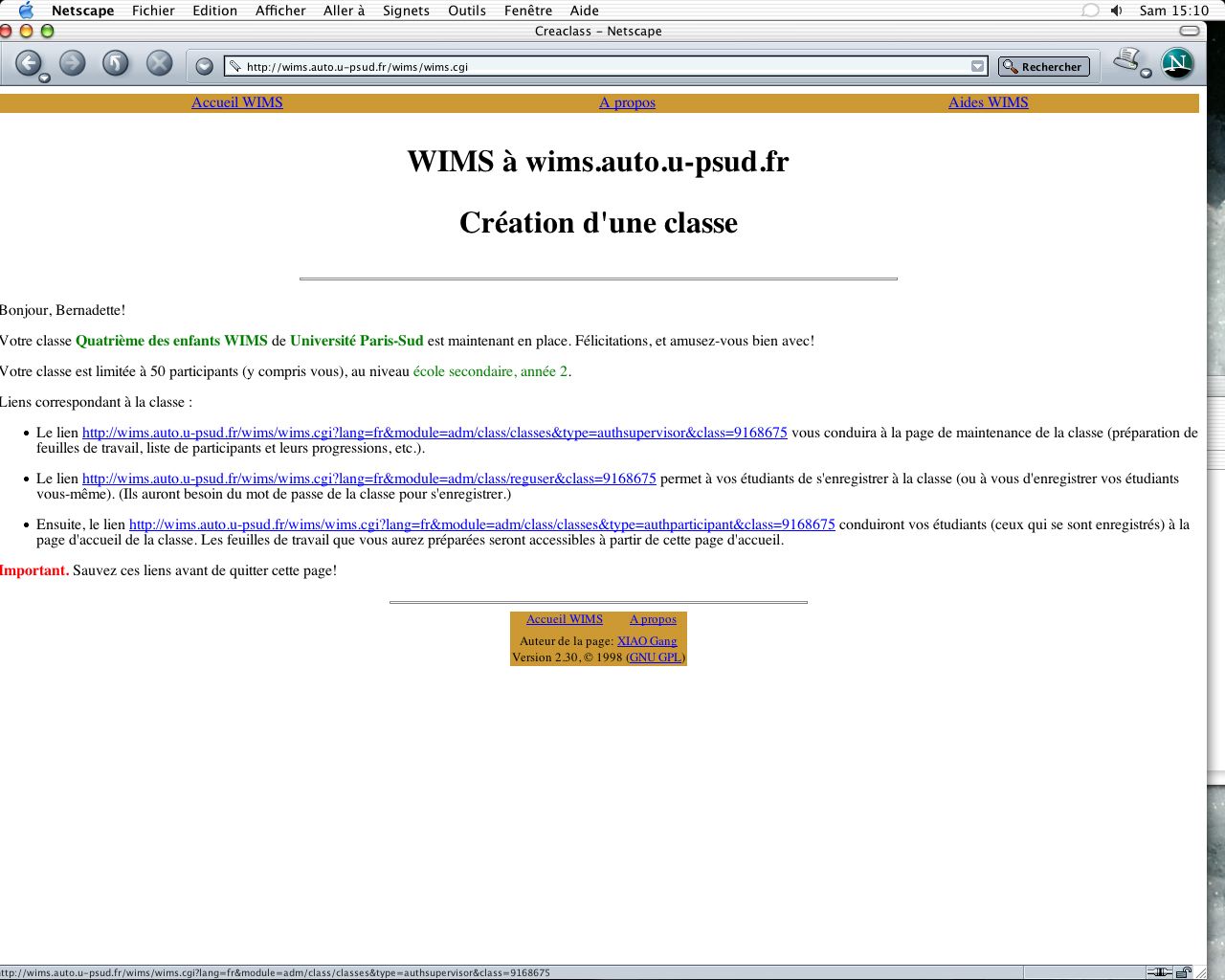The height and width of the screenshot is (980, 1225).
Task: Open the Edition menu
Action: 214,11
